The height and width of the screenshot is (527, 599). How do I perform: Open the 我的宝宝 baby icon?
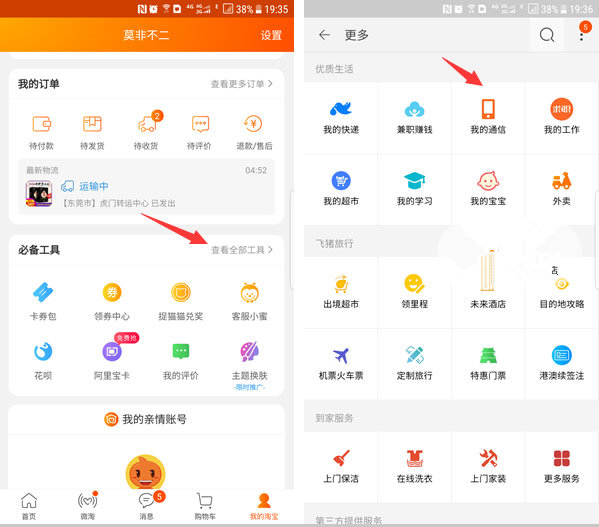488,181
